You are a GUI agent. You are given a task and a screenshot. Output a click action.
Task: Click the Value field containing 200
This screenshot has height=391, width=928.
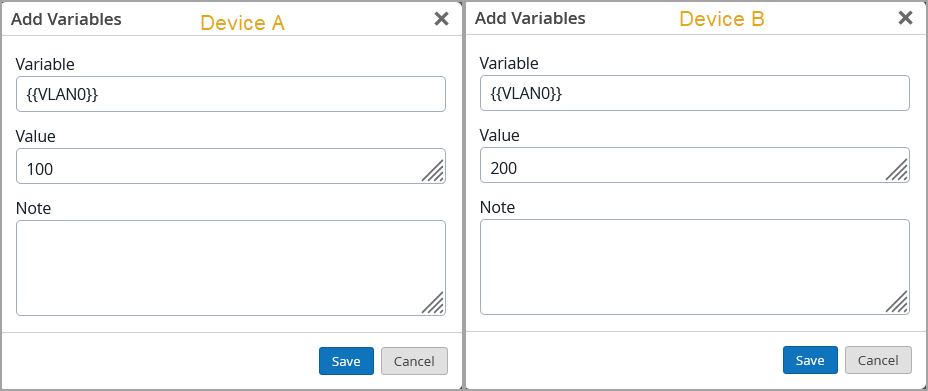pyautogui.click(x=695, y=165)
